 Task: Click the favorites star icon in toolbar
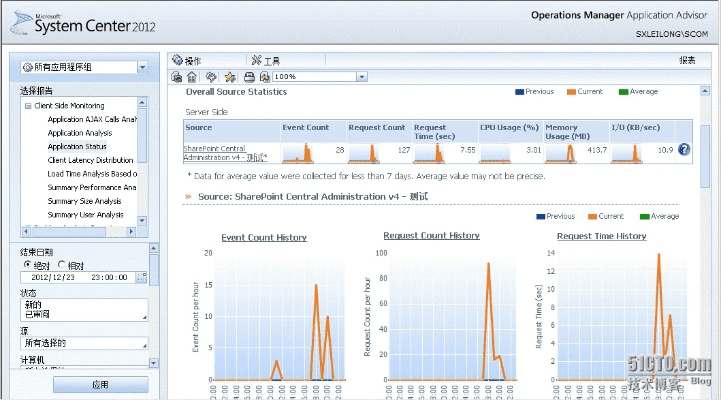tap(229, 76)
